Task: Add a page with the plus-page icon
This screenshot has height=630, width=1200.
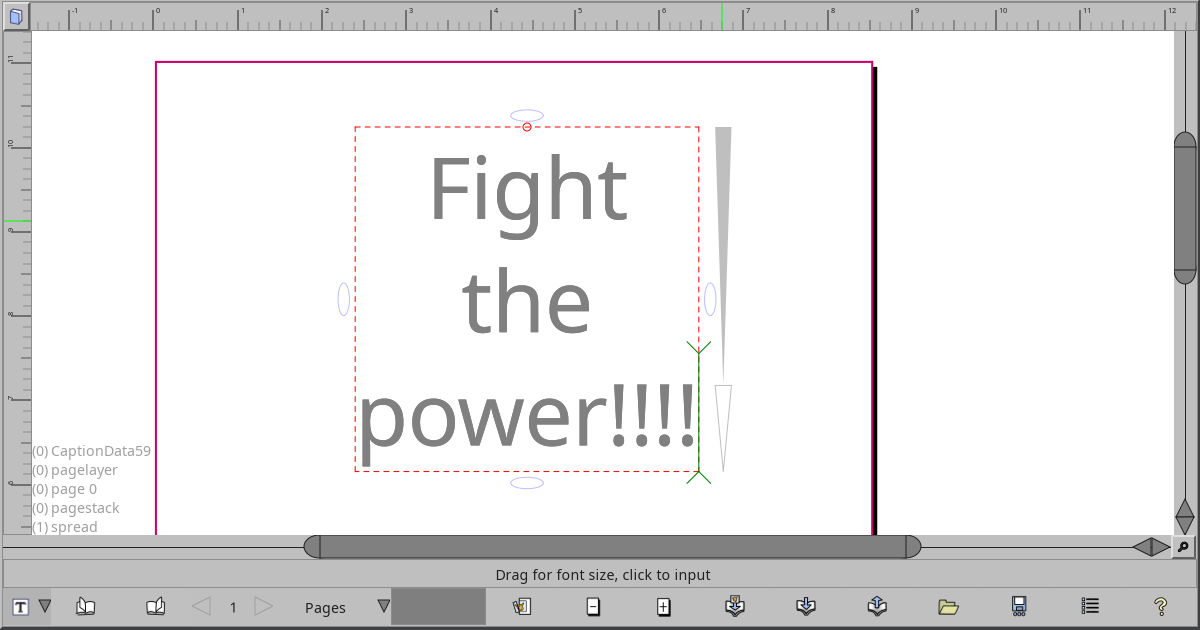Action: (x=664, y=606)
